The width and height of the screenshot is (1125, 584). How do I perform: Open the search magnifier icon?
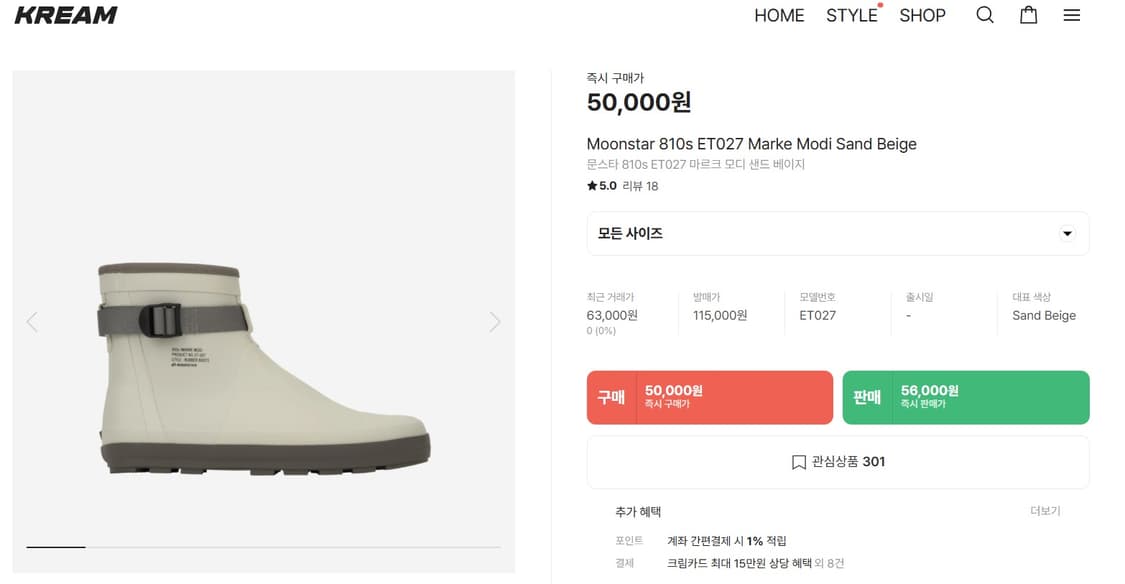[x=985, y=15]
